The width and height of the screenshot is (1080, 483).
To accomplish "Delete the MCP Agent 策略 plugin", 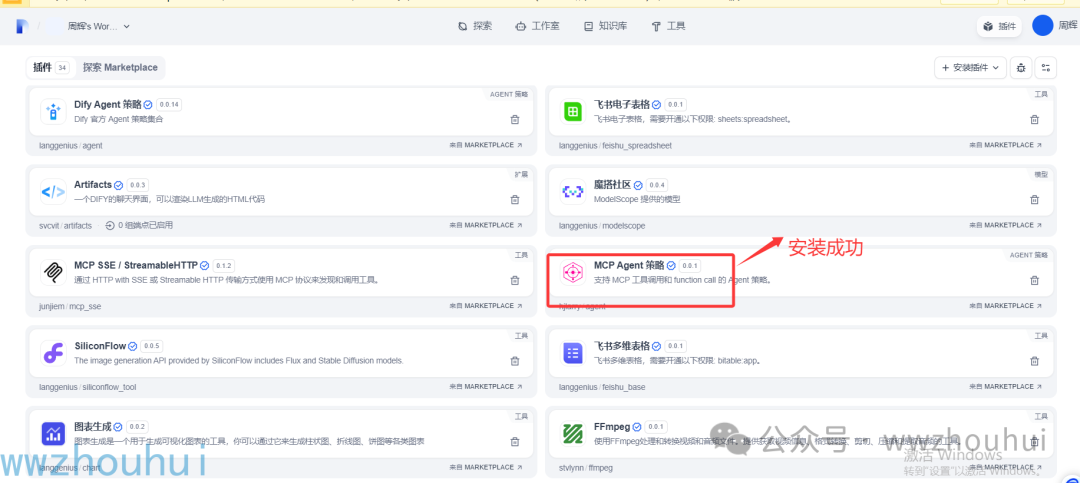I will (x=1034, y=280).
